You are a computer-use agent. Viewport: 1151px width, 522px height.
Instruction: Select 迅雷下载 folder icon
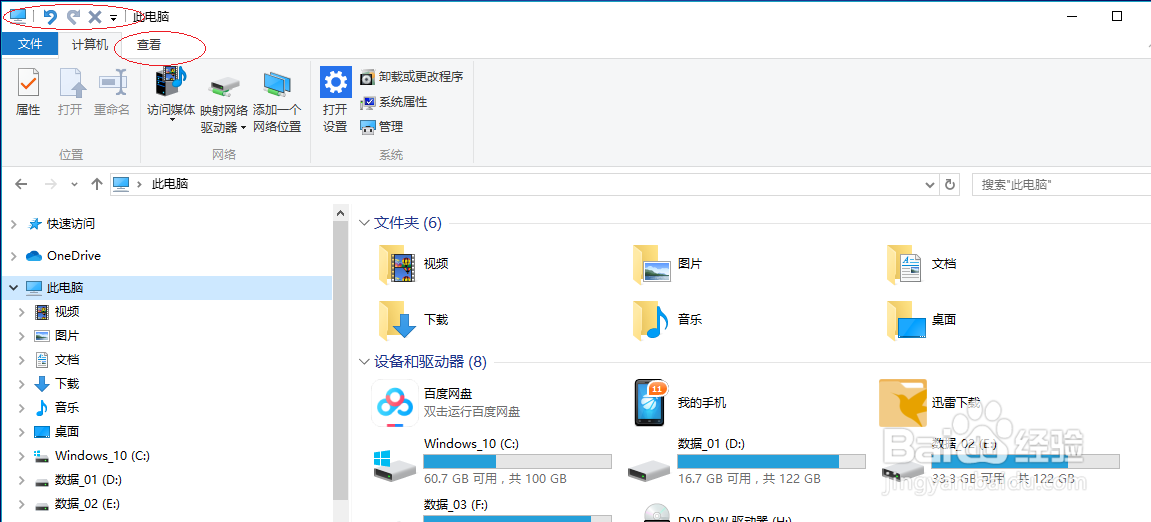click(x=901, y=403)
